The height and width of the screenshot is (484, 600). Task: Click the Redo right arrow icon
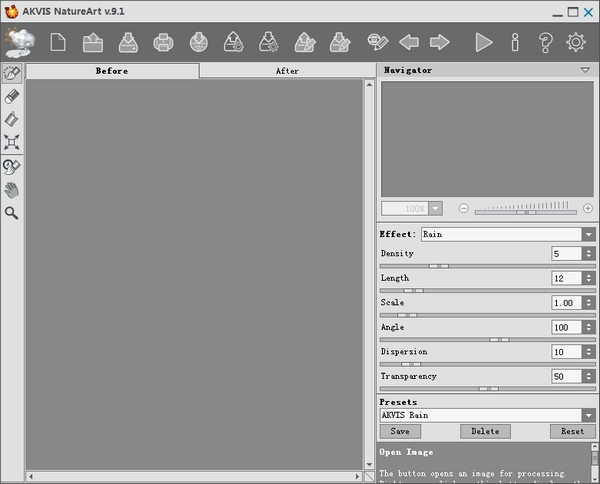[x=439, y=42]
